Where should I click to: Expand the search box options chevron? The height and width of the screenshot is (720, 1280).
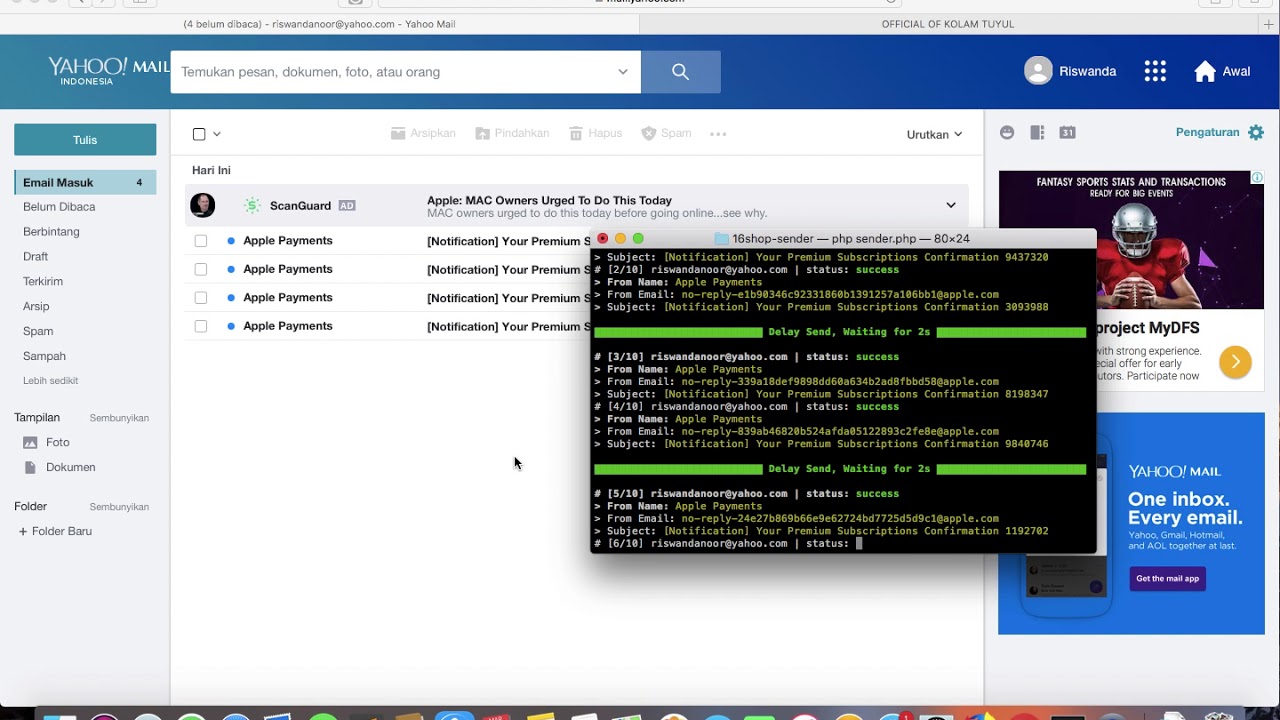tap(623, 72)
